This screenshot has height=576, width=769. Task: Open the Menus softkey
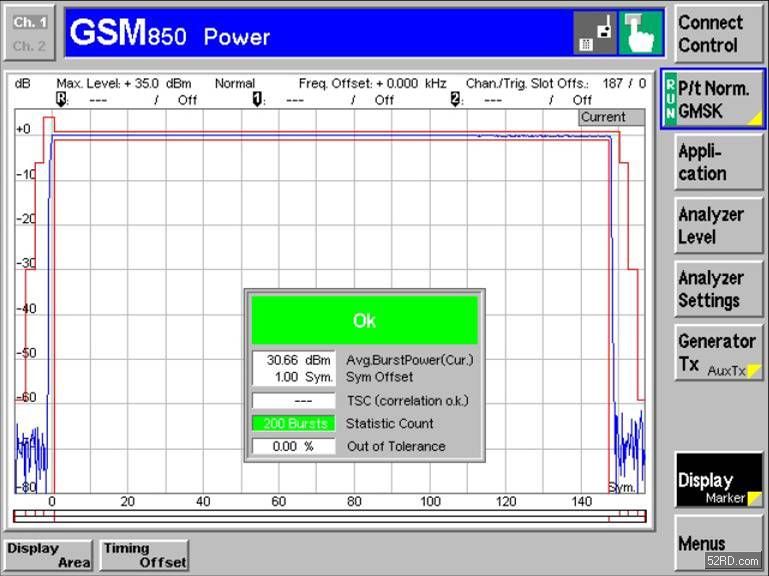[x=718, y=543]
